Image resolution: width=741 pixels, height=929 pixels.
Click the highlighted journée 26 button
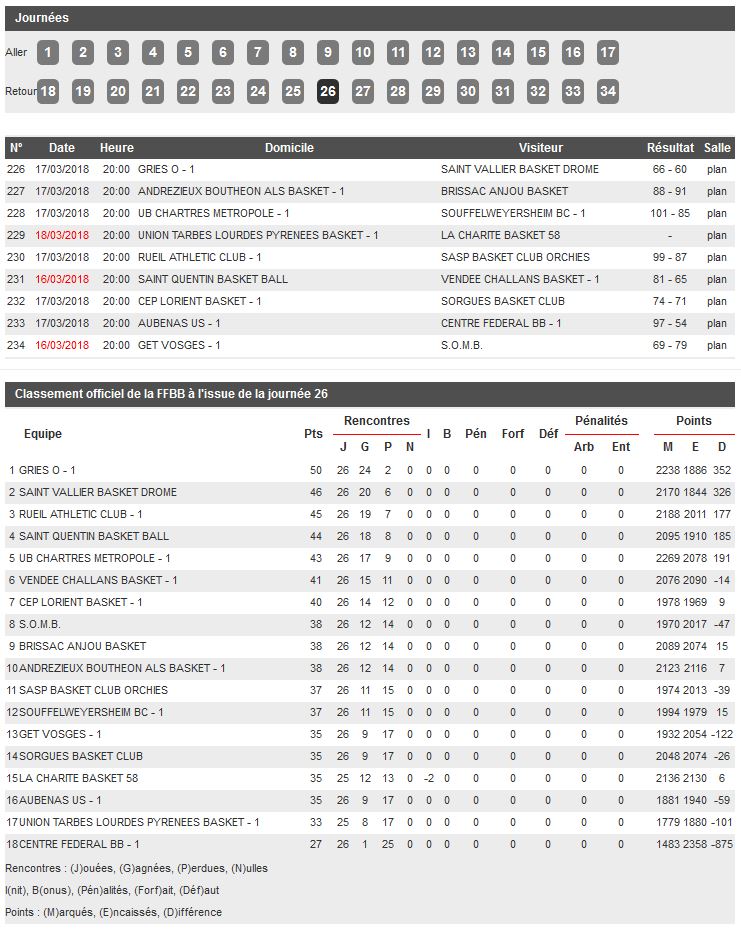(x=328, y=92)
